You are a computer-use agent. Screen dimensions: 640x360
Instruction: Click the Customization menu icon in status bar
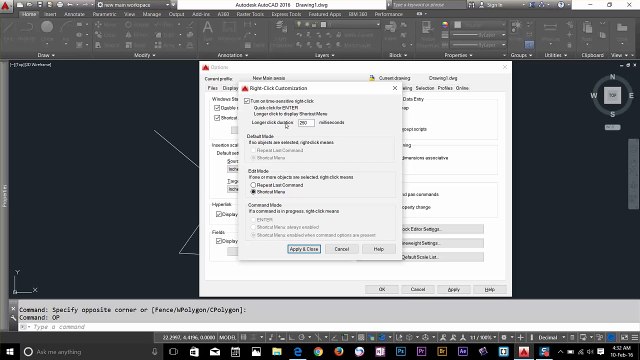pyautogui.click(x=635, y=337)
